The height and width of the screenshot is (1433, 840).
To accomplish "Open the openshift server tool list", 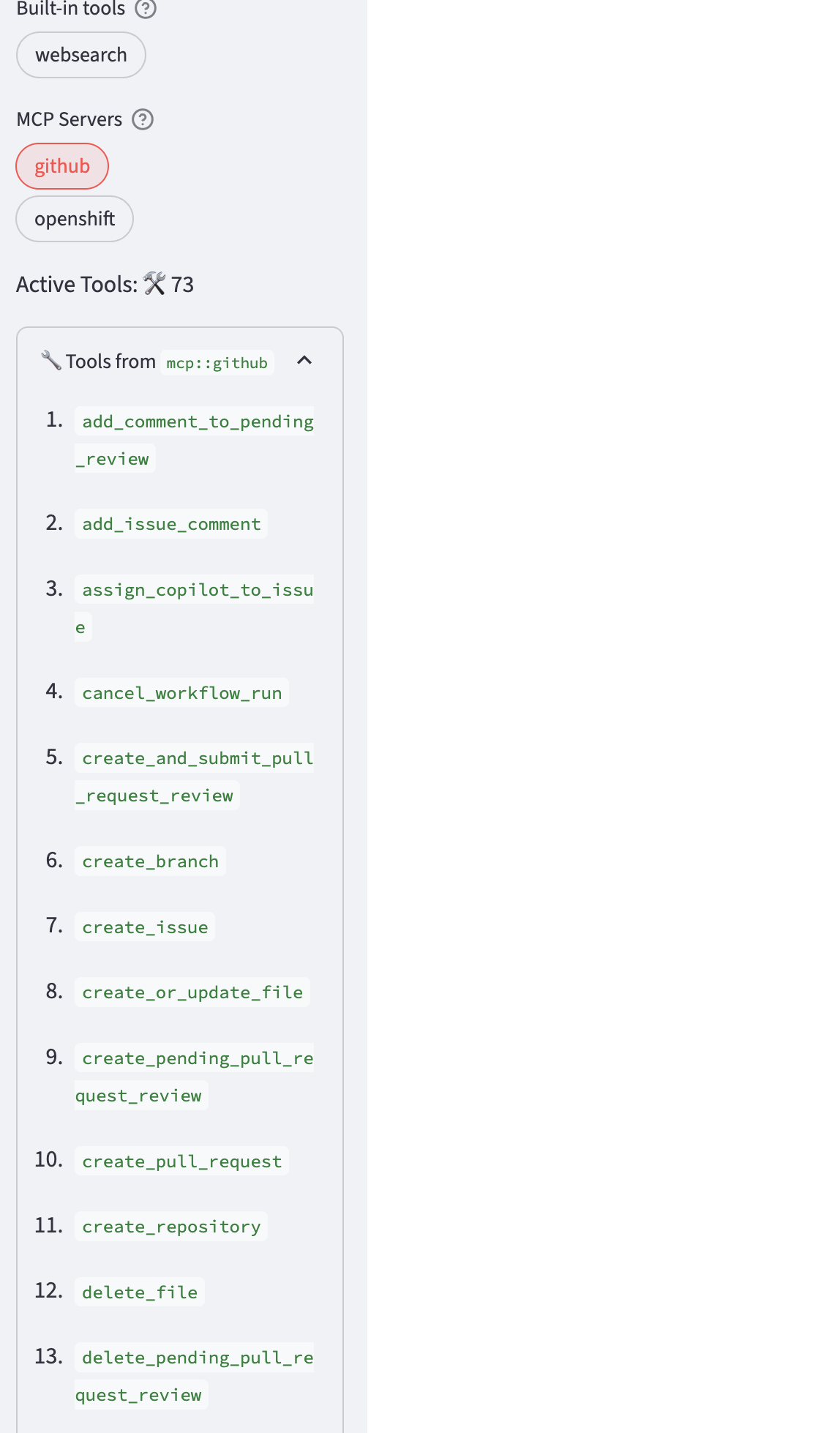I will point(74,218).
